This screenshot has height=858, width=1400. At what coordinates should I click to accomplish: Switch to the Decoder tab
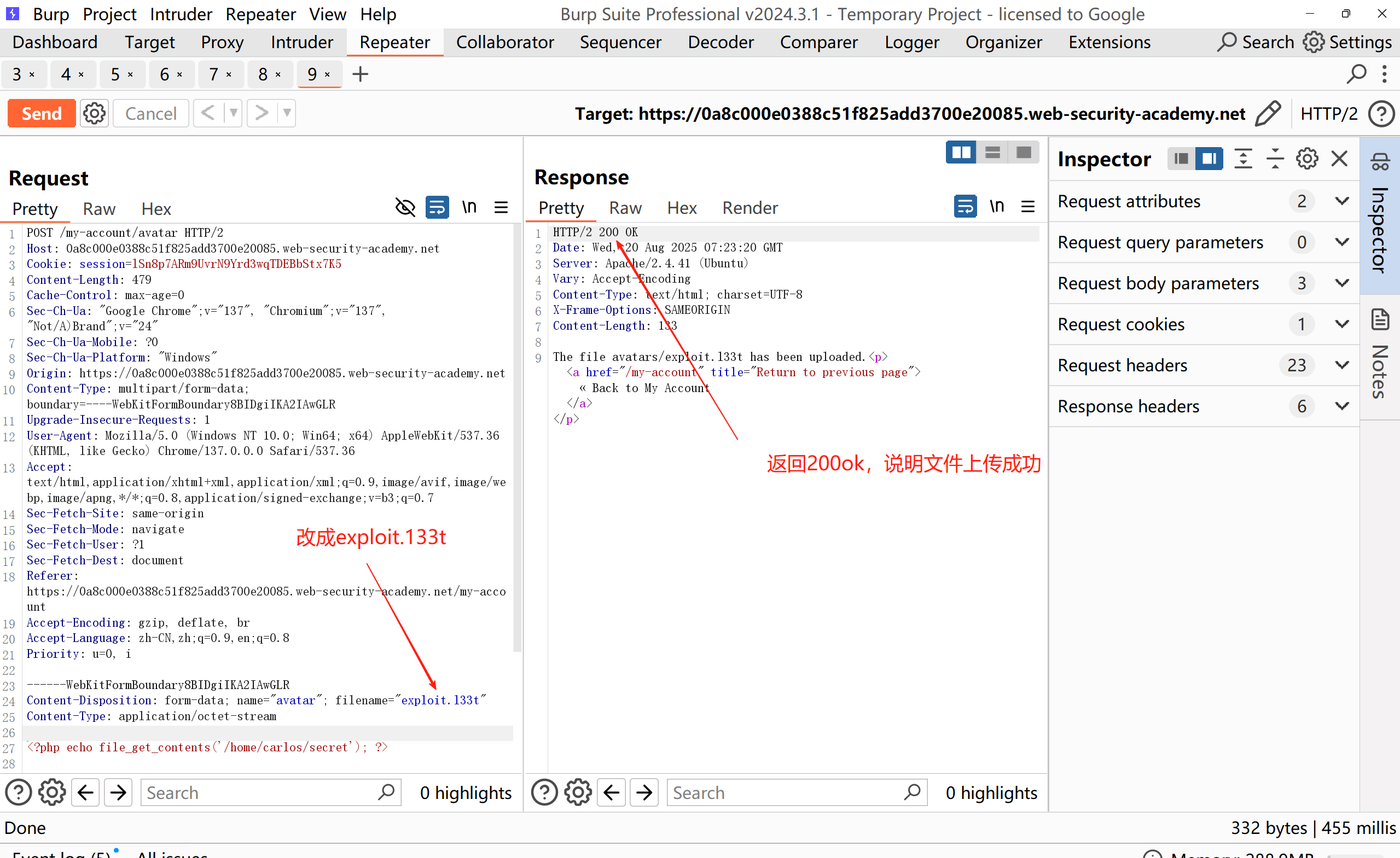point(720,42)
